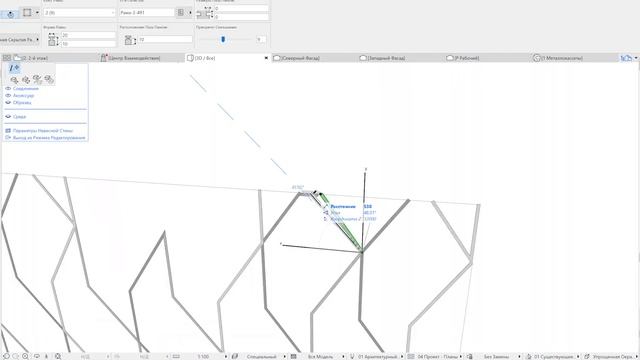Click the panel slot size icon
This screenshot has width=640, height=360.
[205, 13]
